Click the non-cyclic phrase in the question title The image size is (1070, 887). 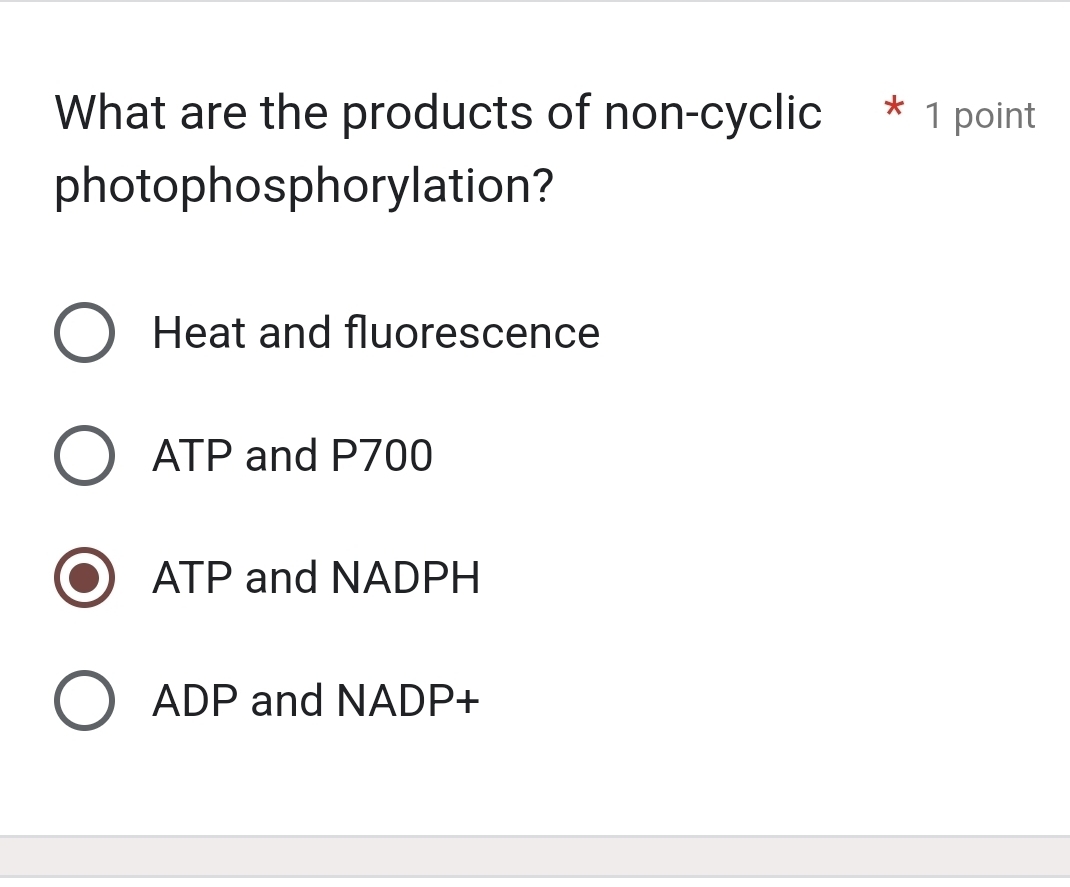click(x=712, y=112)
